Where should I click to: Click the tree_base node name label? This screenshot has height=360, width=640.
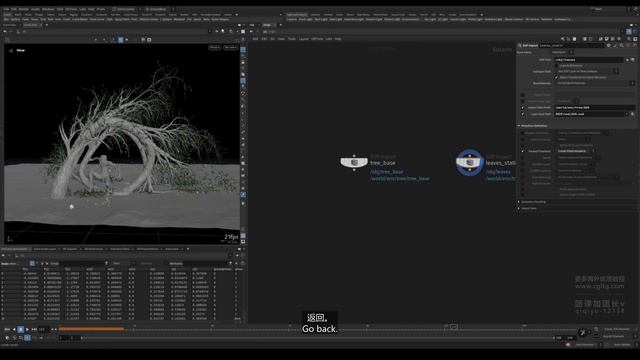tap(383, 163)
